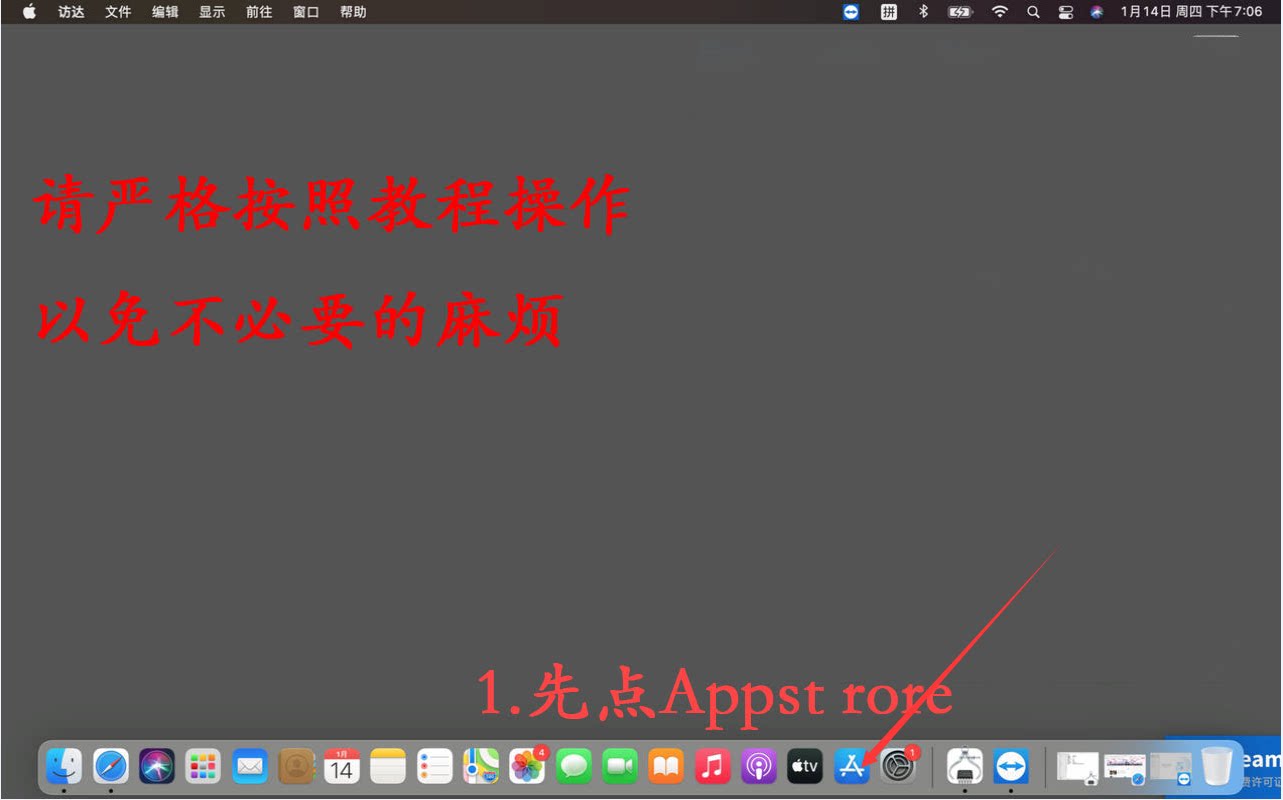Open Launchpad from the dock

pyautogui.click(x=203, y=766)
